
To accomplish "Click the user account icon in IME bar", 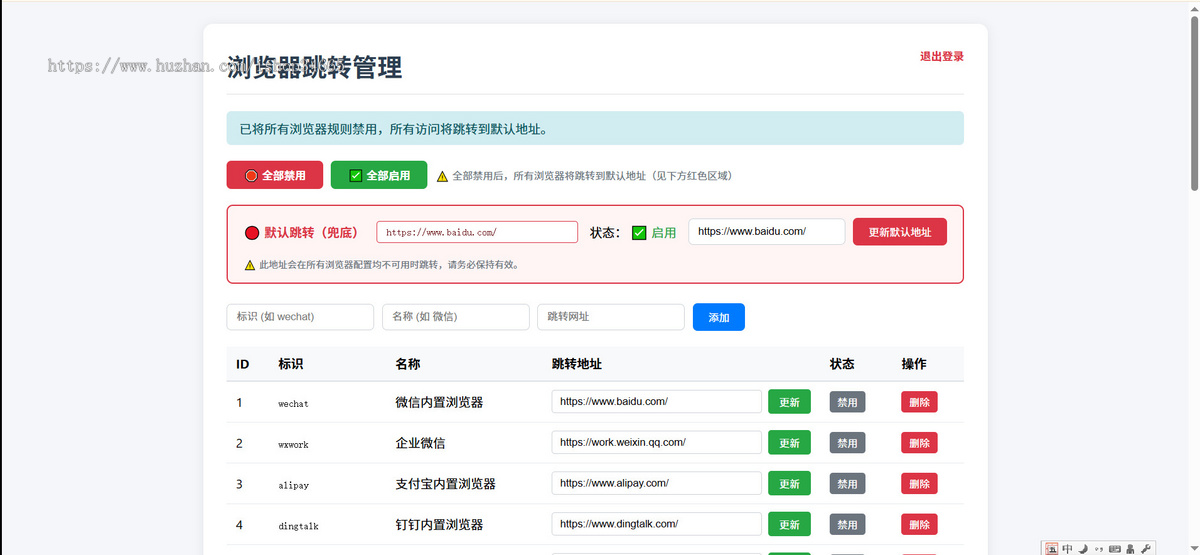I will pyautogui.click(x=1130, y=548).
